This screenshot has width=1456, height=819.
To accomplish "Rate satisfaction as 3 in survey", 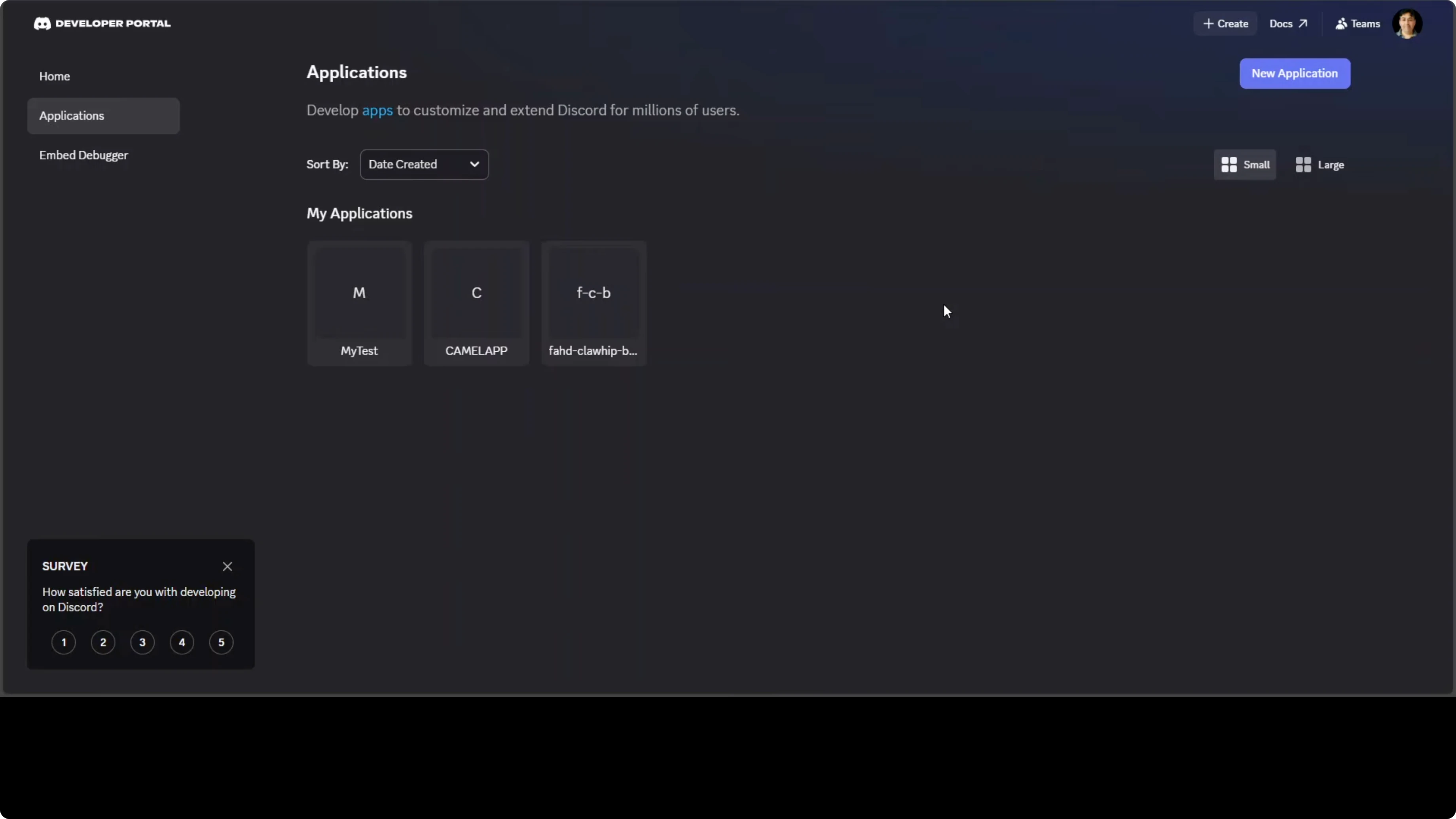I will tap(142, 642).
